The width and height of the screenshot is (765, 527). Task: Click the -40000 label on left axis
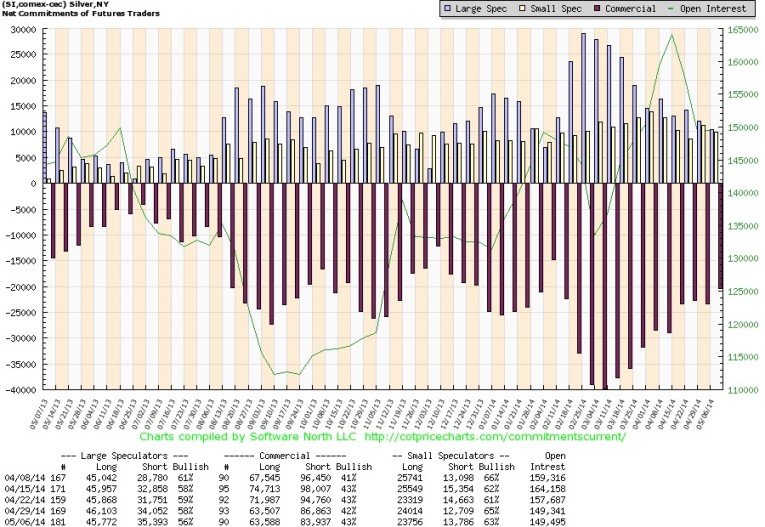[18, 390]
